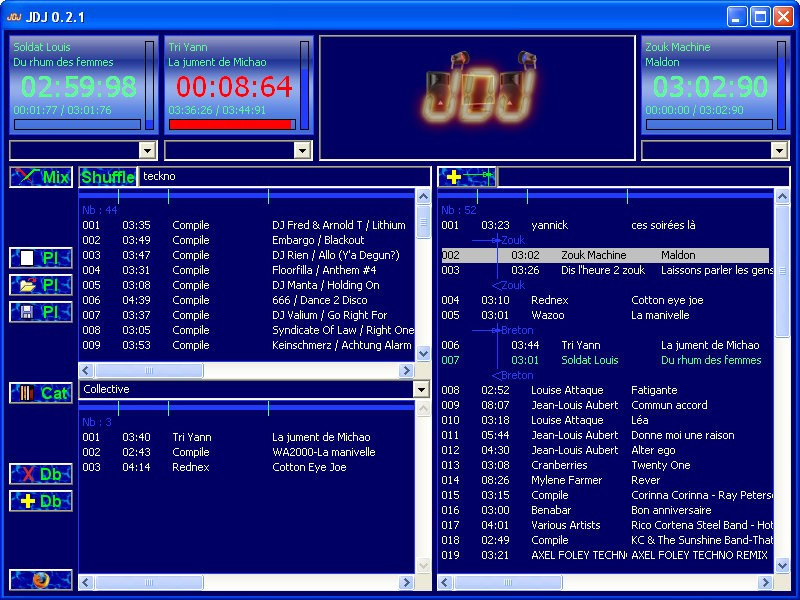Image resolution: width=800 pixels, height=600 pixels.
Task: Select Louise Attaque Fatigante in queue
Action: pyautogui.click(x=606, y=390)
